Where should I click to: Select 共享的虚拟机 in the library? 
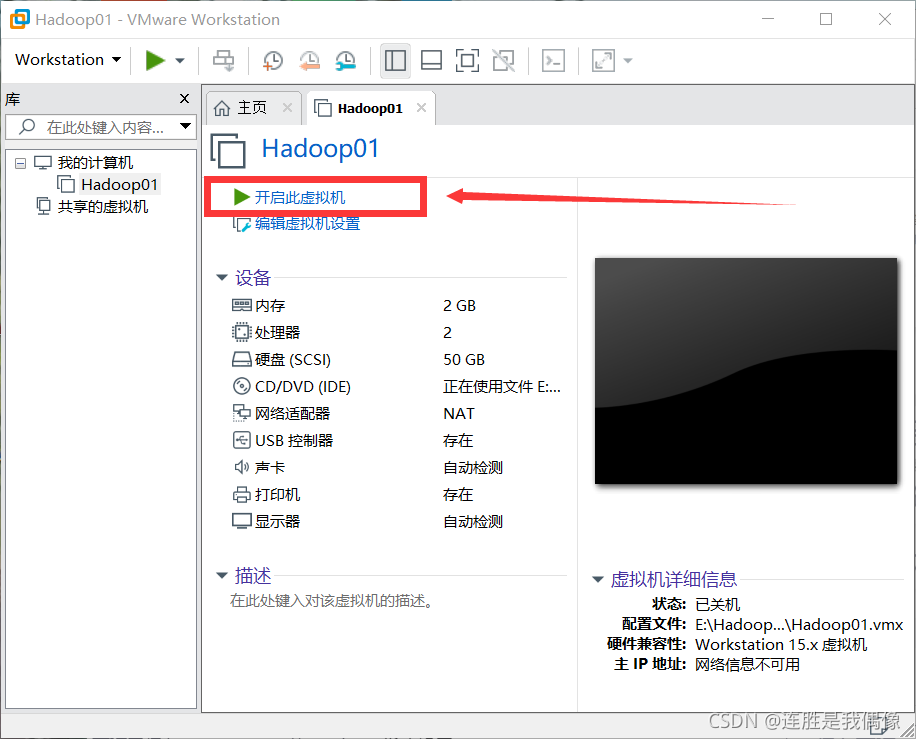[x=103, y=206]
